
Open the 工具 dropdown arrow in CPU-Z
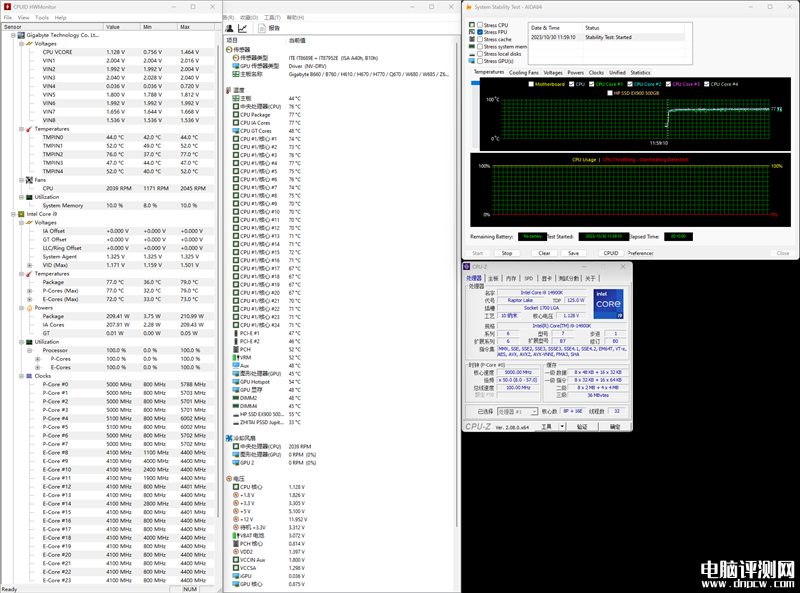pyautogui.click(x=562, y=427)
